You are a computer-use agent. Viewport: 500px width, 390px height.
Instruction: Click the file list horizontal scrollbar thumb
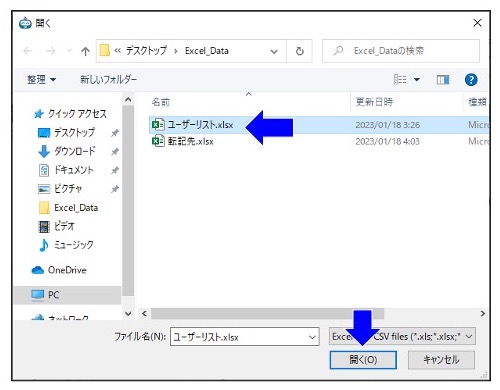pos(267,313)
